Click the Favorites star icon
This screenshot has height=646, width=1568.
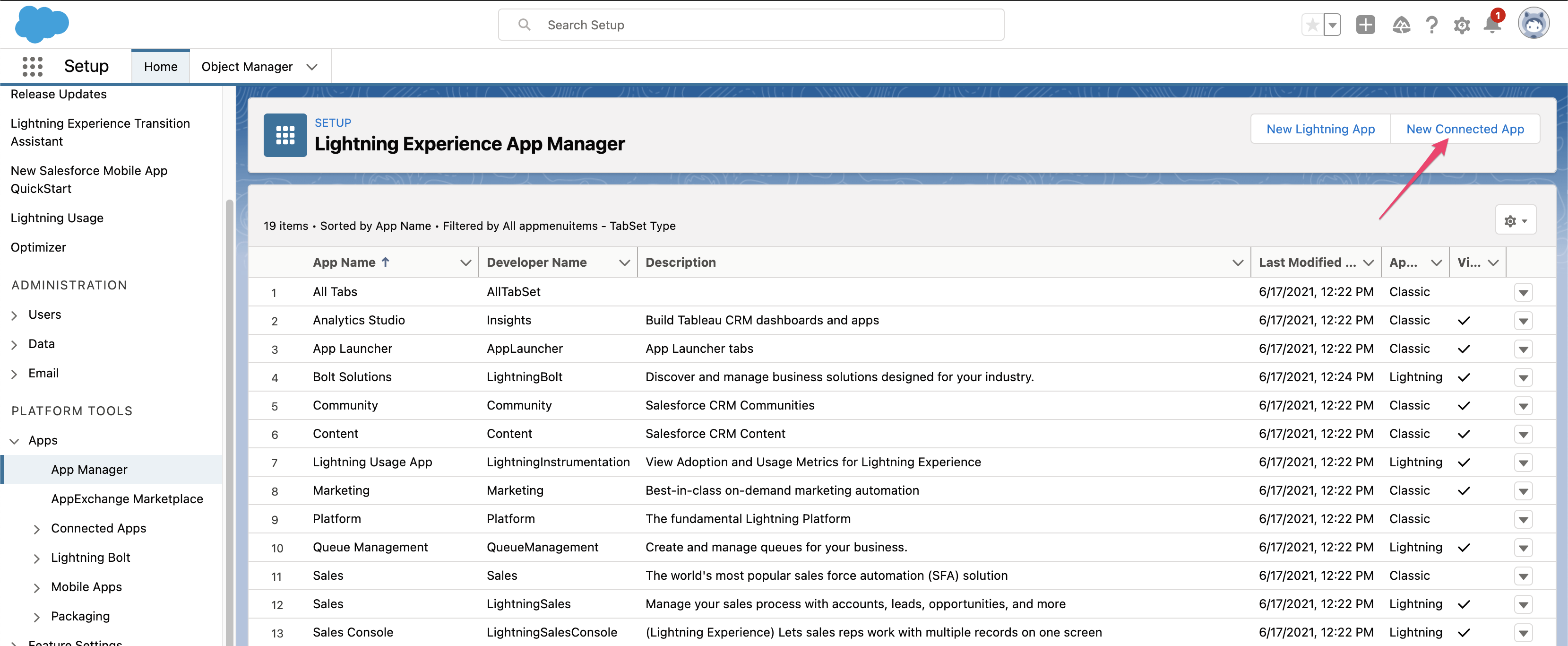coord(1312,25)
